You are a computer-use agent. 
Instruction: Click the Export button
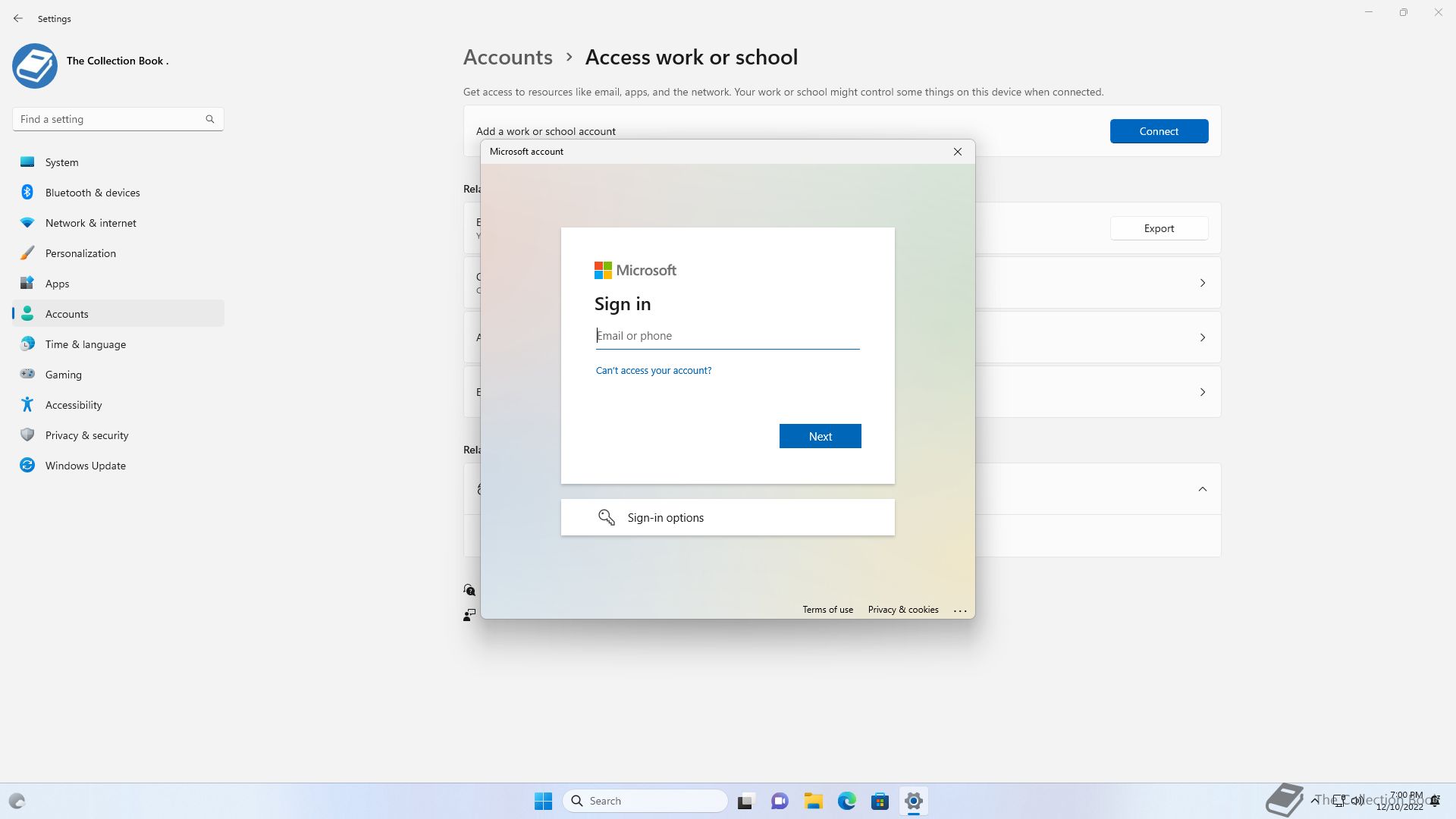coord(1159,228)
